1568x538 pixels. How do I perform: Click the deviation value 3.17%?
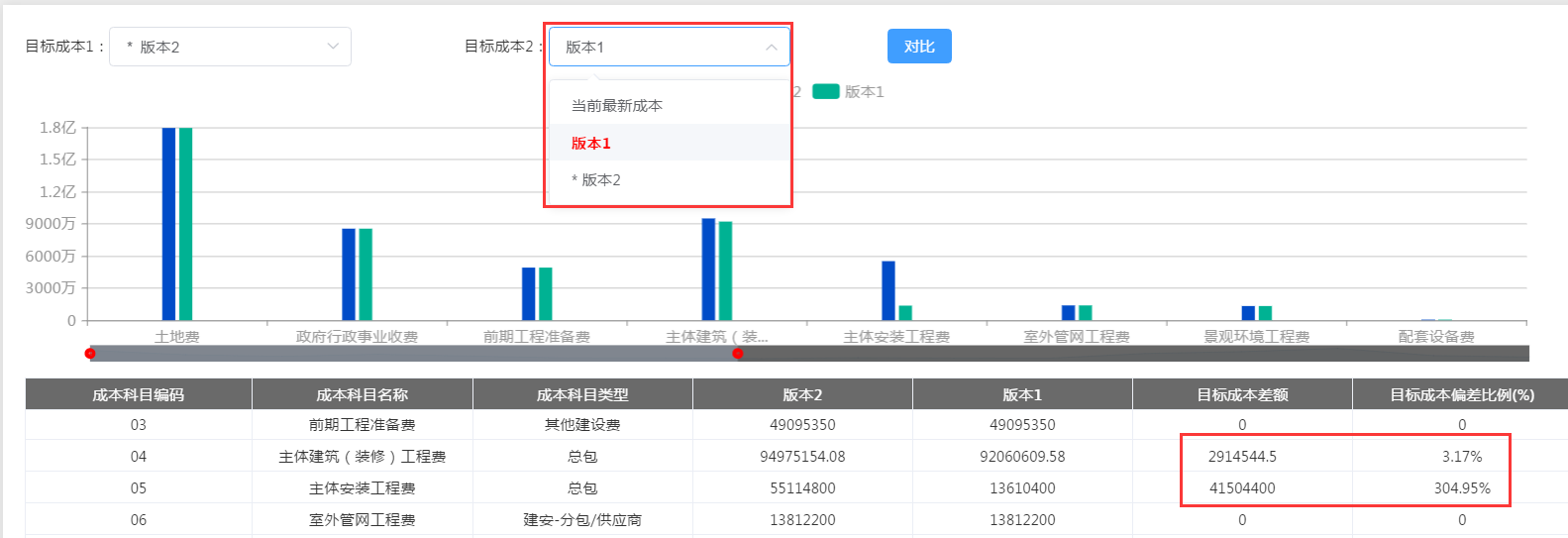pos(1462,456)
